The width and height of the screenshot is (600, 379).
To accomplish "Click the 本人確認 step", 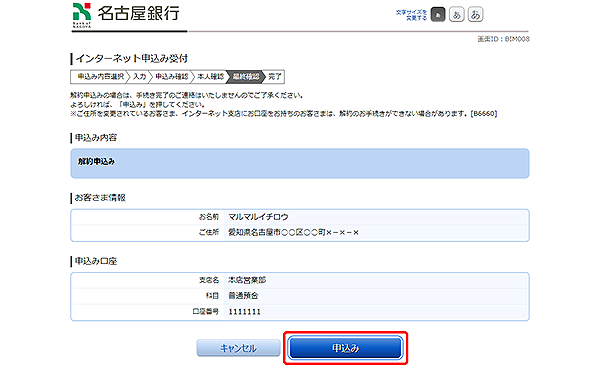I will click(210, 77).
